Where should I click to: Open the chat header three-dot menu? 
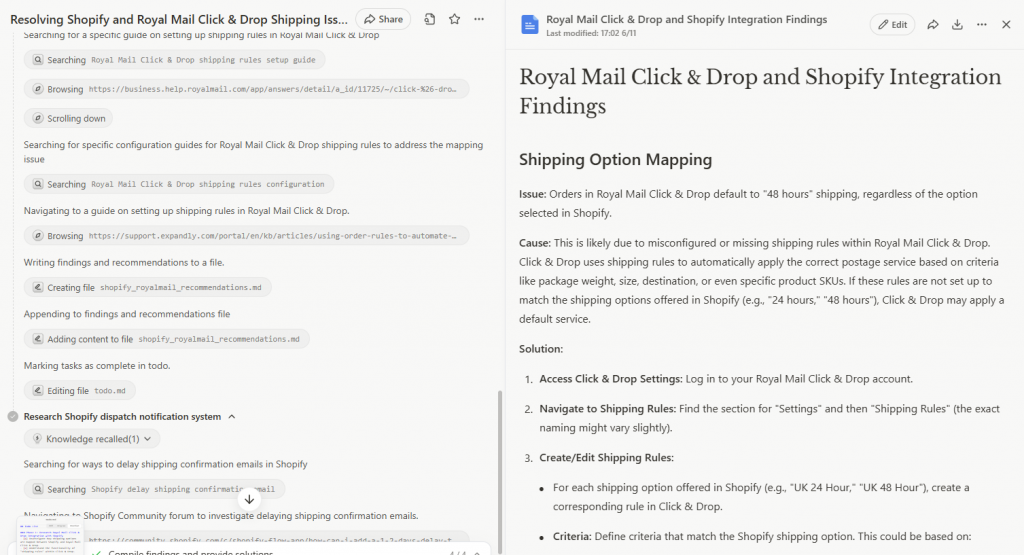(480, 19)
